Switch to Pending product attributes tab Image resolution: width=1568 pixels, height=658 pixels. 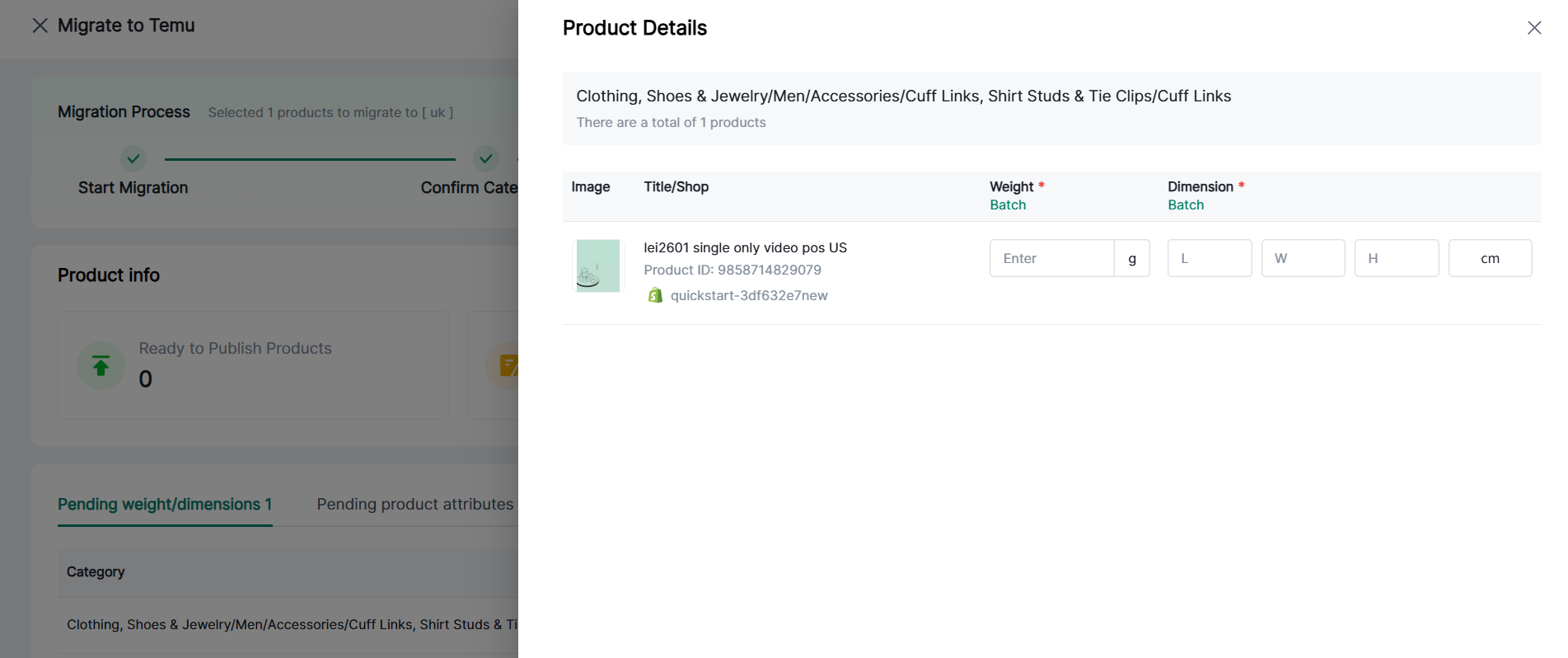414,504
